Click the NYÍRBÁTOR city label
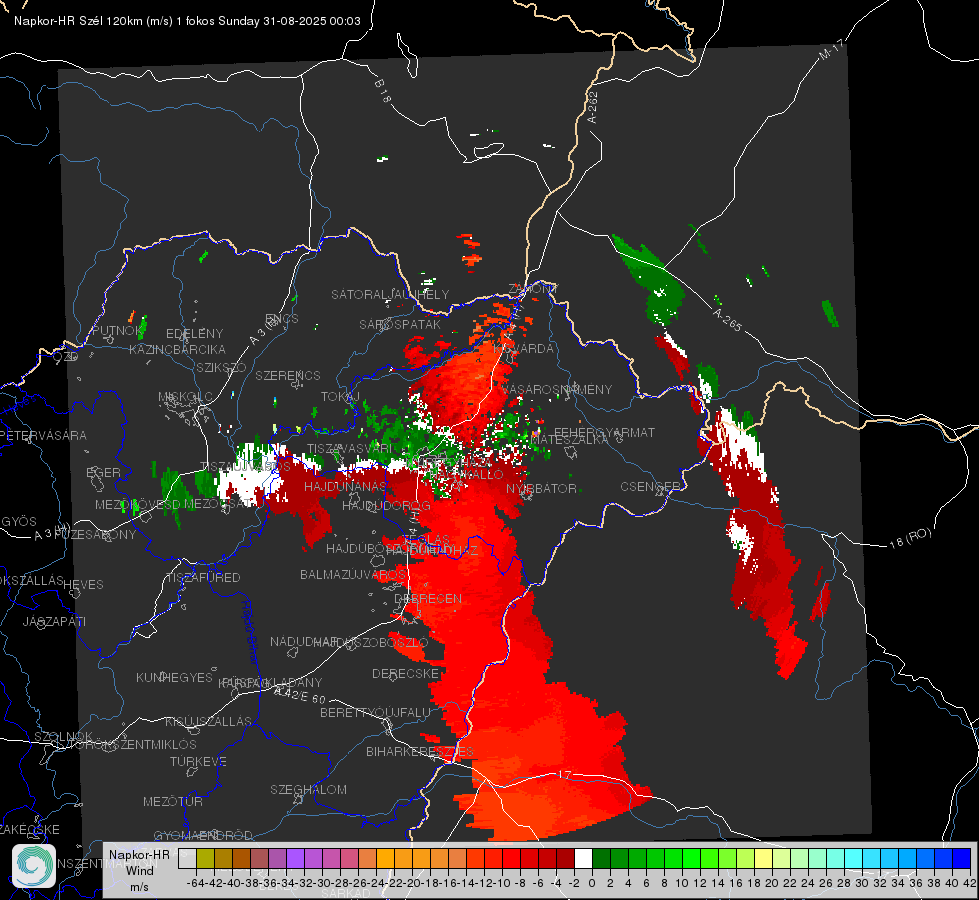This screenshot has width=979, height=900. tap(541, 488)
